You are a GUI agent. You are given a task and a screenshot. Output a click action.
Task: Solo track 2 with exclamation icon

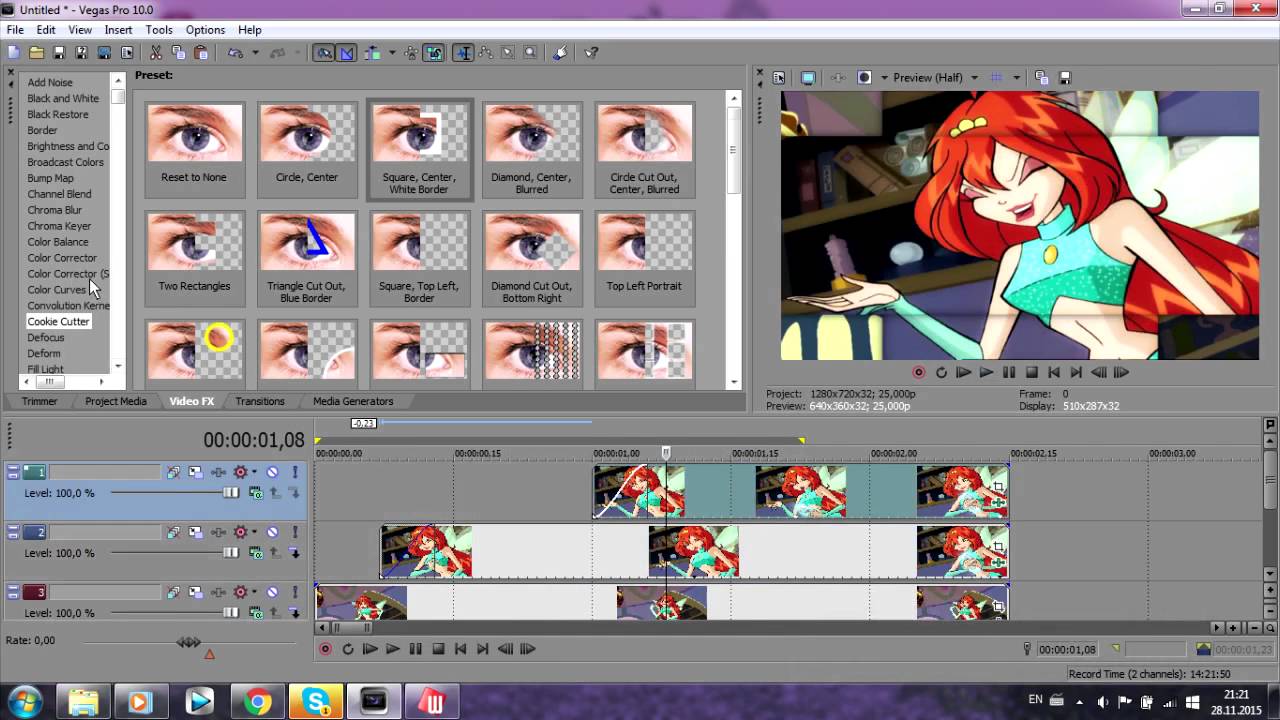coord(295,532)
